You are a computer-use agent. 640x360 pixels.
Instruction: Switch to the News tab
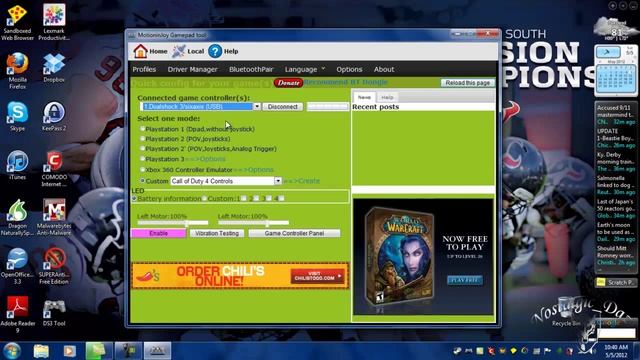click(x=364, y=97)
